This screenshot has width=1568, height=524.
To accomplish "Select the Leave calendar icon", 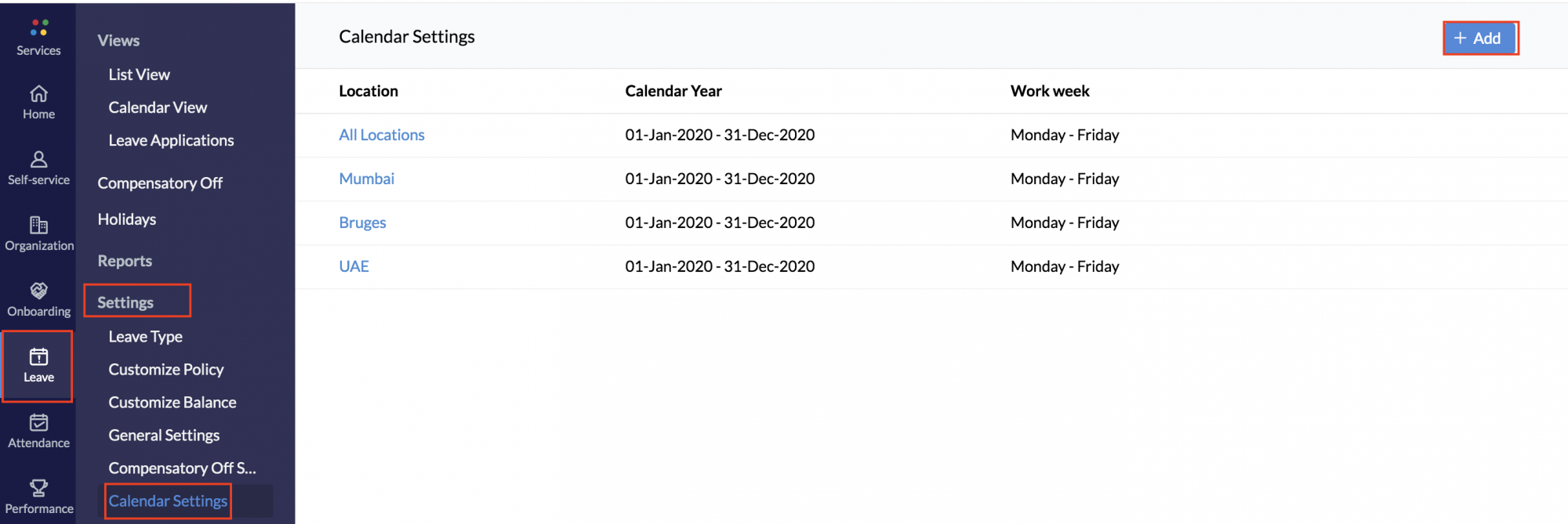I will (x=38, y=357).
